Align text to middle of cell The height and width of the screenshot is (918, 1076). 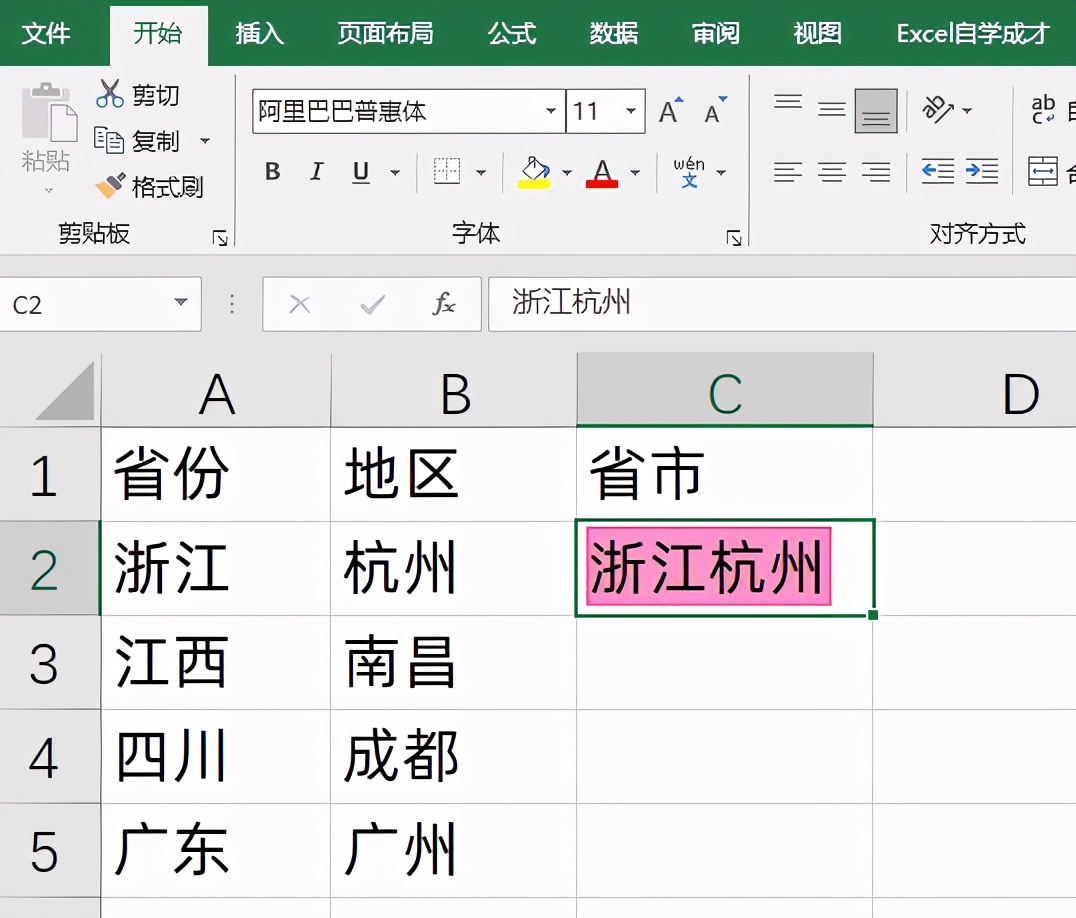click(832, 110)
